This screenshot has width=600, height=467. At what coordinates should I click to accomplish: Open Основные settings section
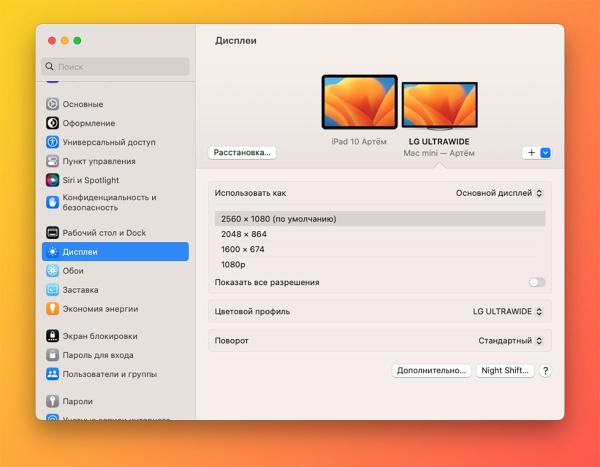coord(115,104)
